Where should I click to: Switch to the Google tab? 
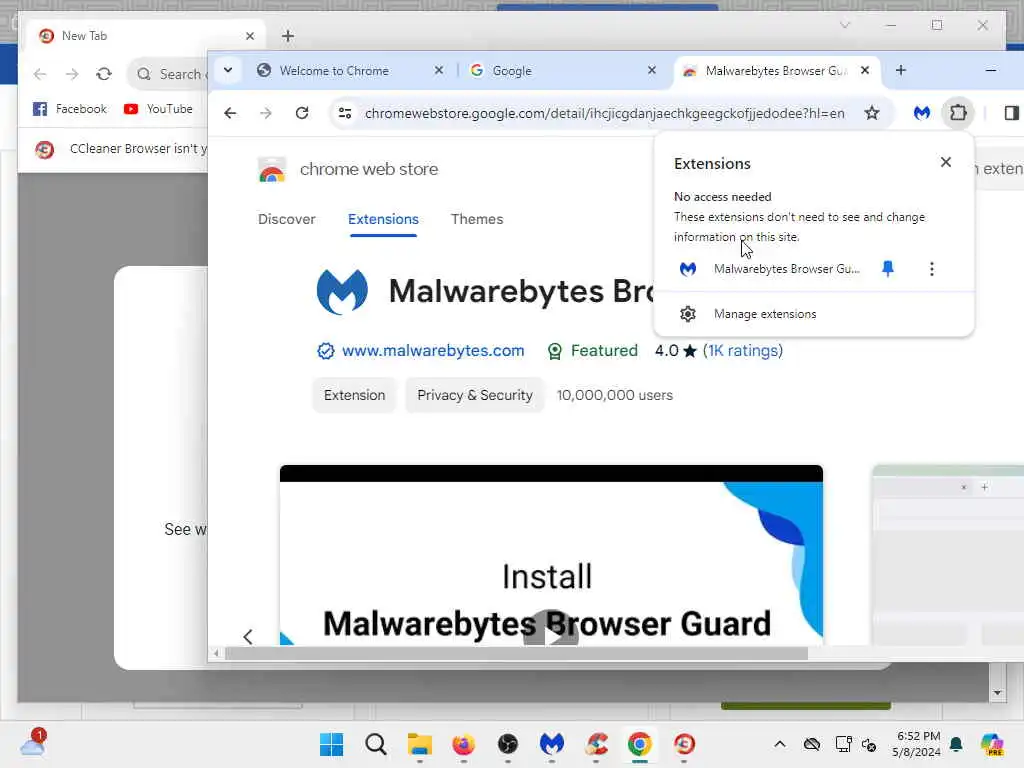point(511,71)
